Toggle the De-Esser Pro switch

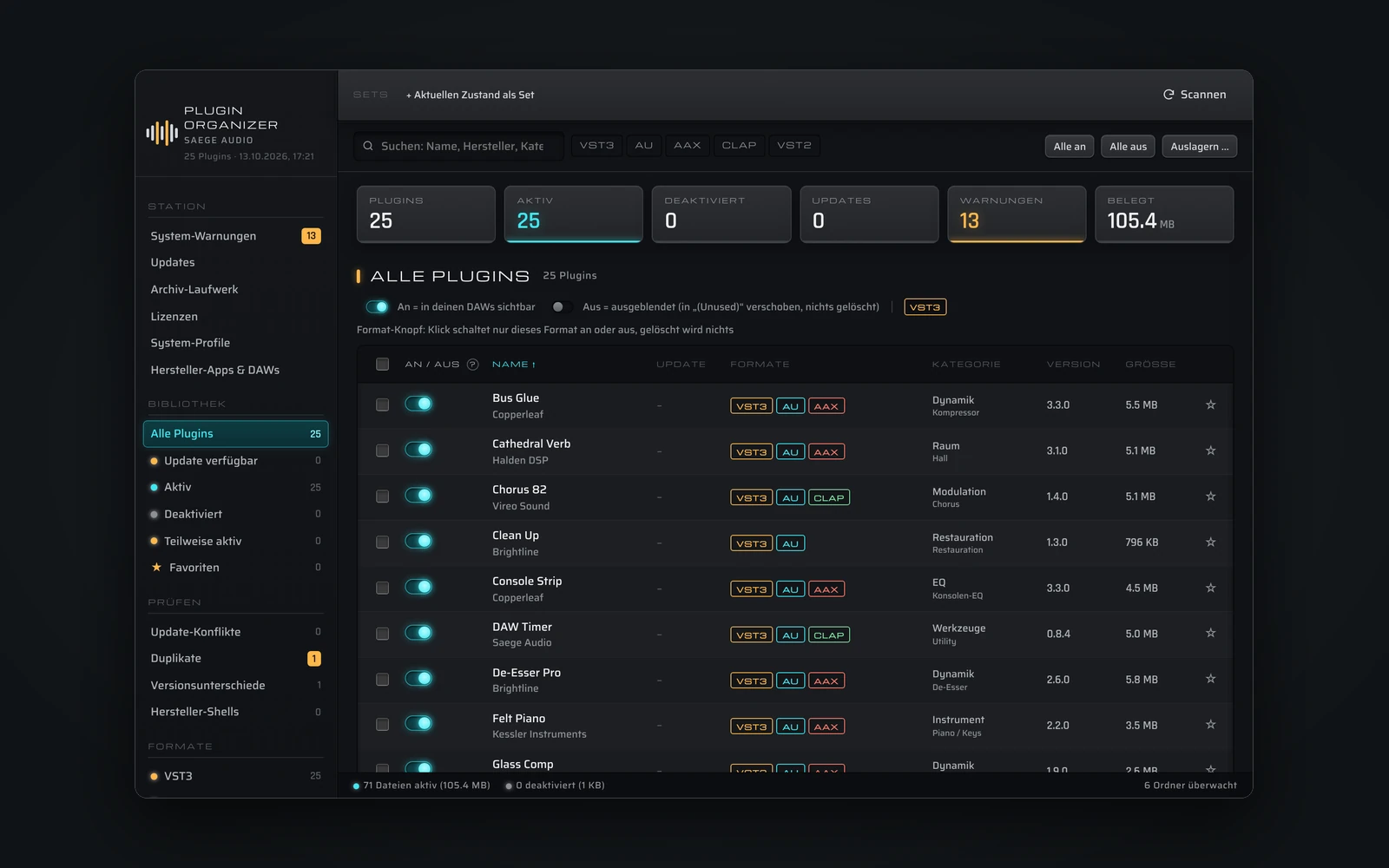[418, 678]
